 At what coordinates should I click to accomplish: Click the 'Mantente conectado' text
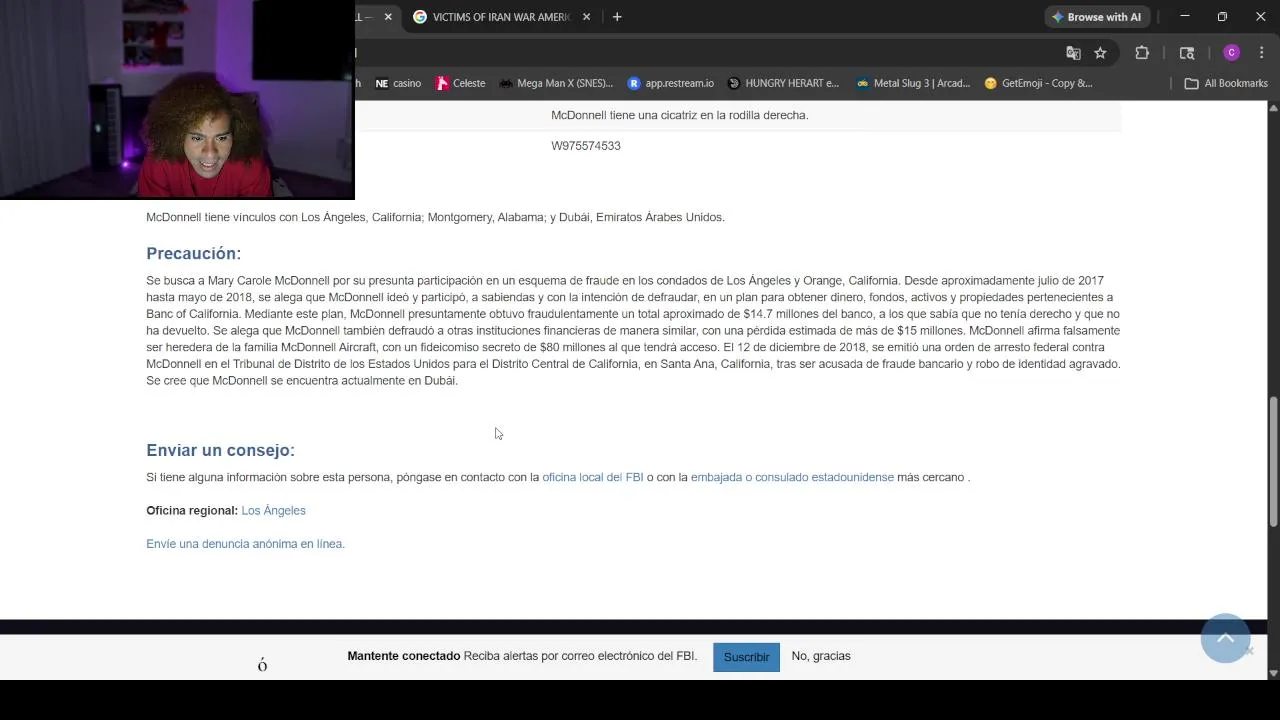[x=404, y=656]
